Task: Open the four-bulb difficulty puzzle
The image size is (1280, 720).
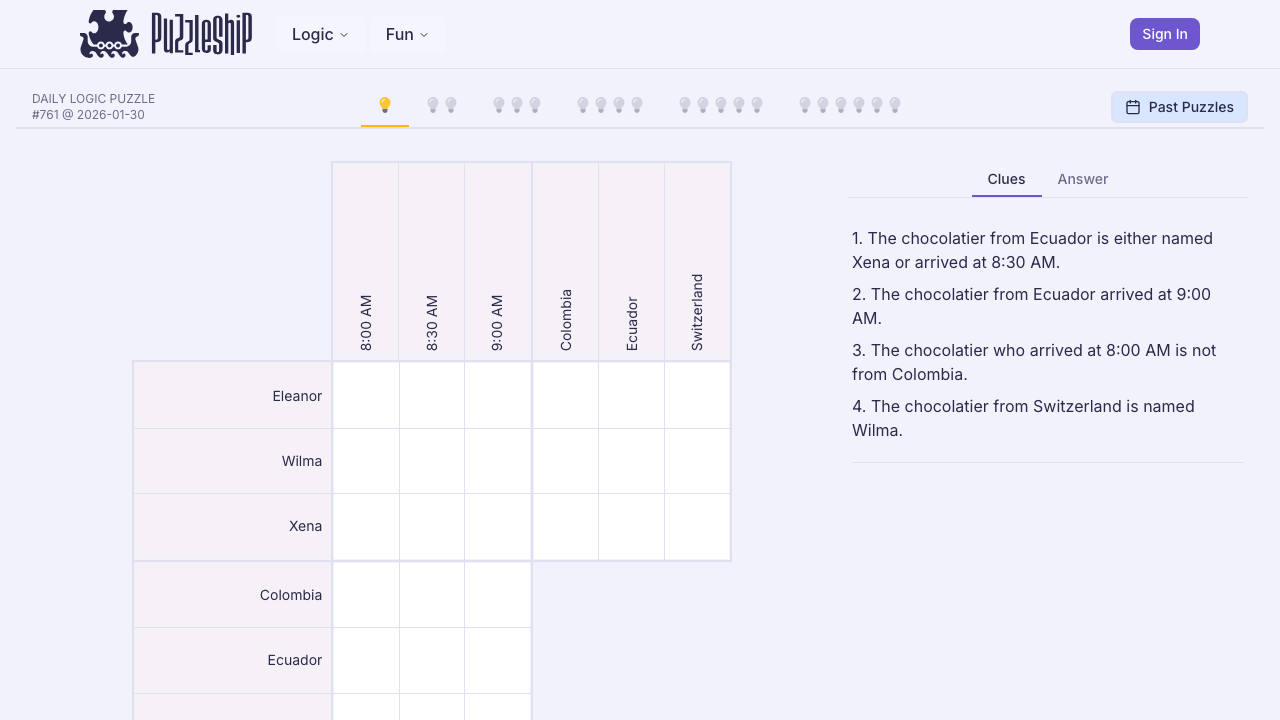Action: point(608,103)
